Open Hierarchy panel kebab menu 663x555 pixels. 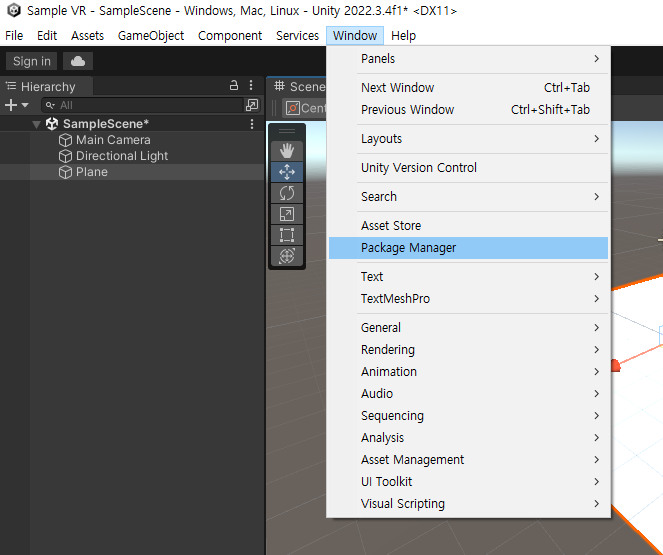tap(251, 85)
